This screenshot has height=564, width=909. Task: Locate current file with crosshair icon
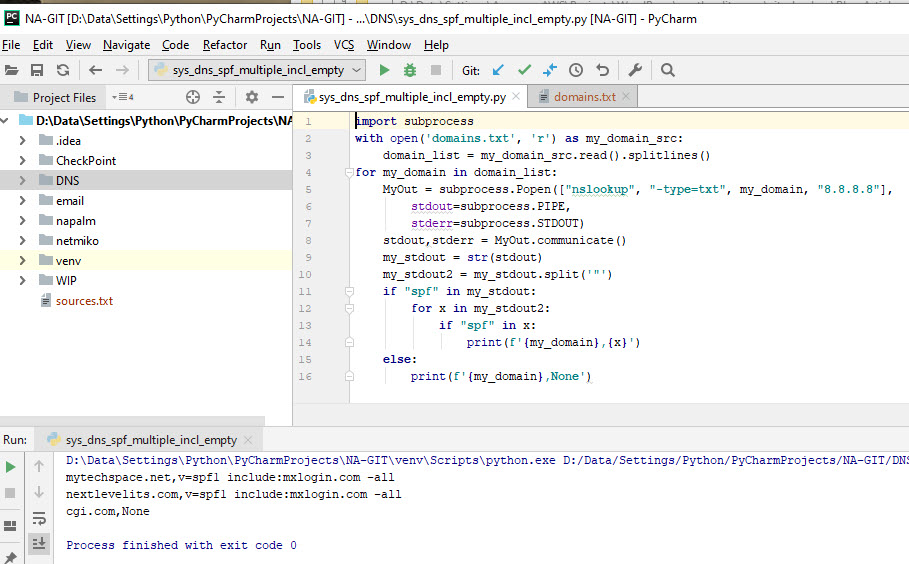(193, 97)
